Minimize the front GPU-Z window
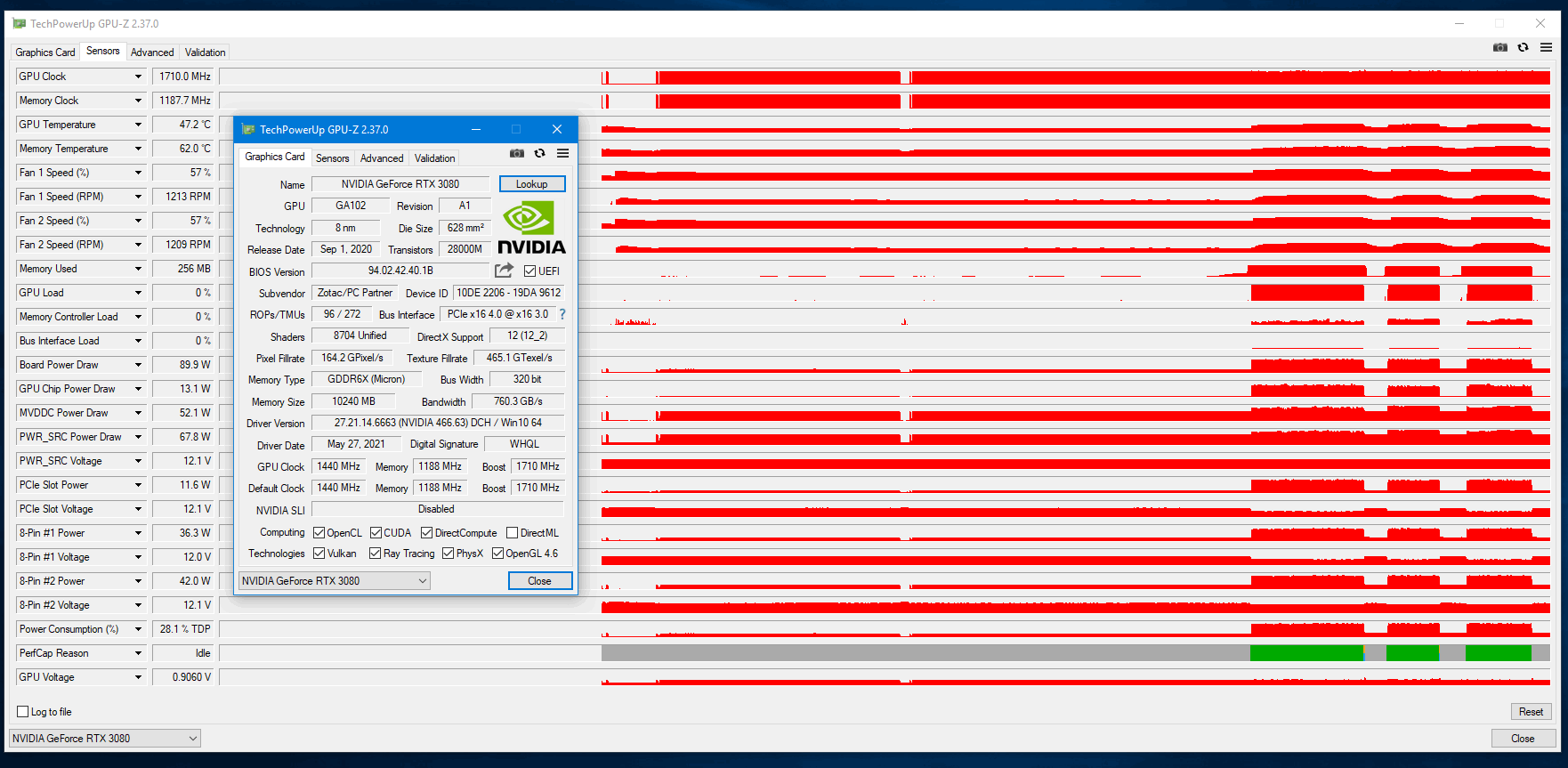 476,129
